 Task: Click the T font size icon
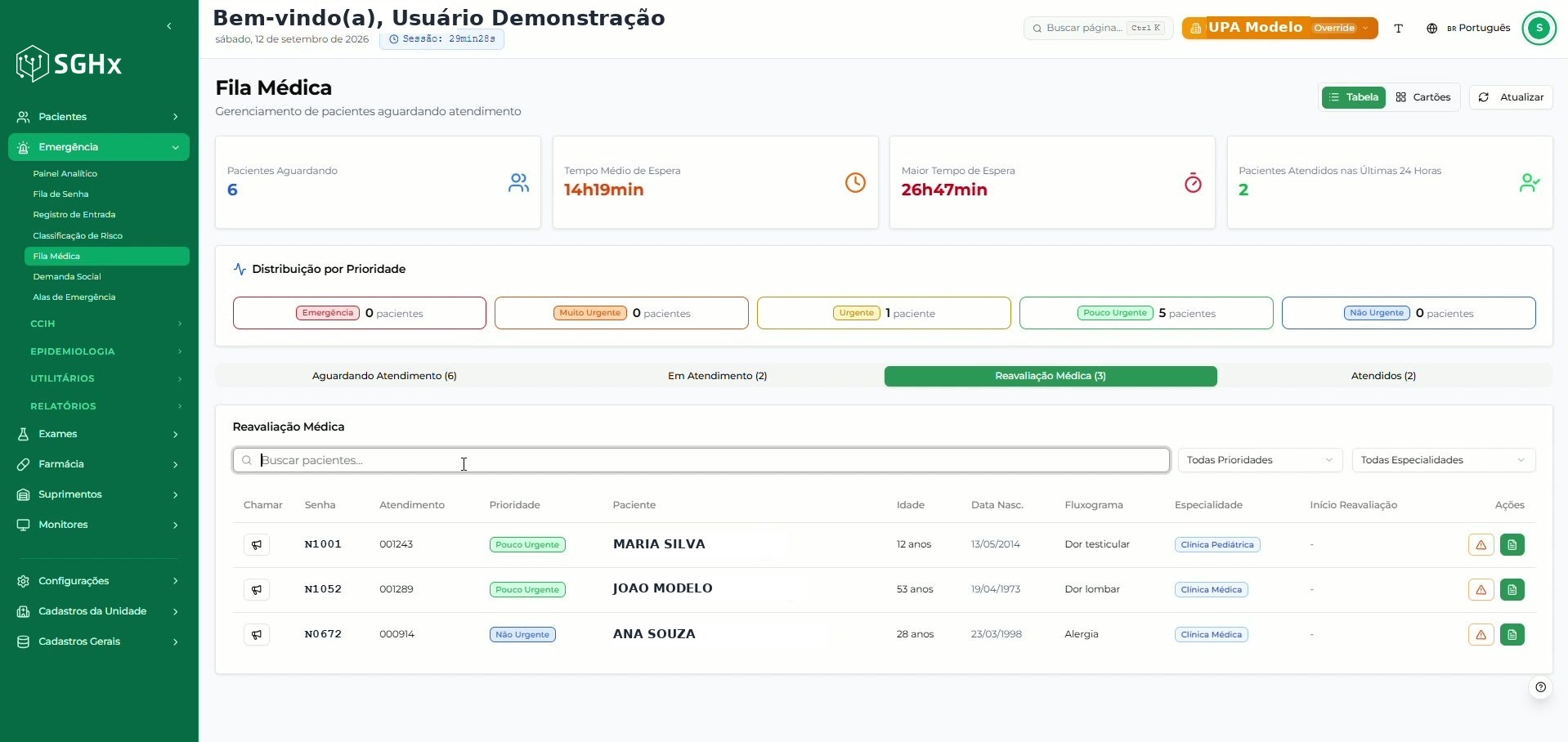pos(1398,28)
